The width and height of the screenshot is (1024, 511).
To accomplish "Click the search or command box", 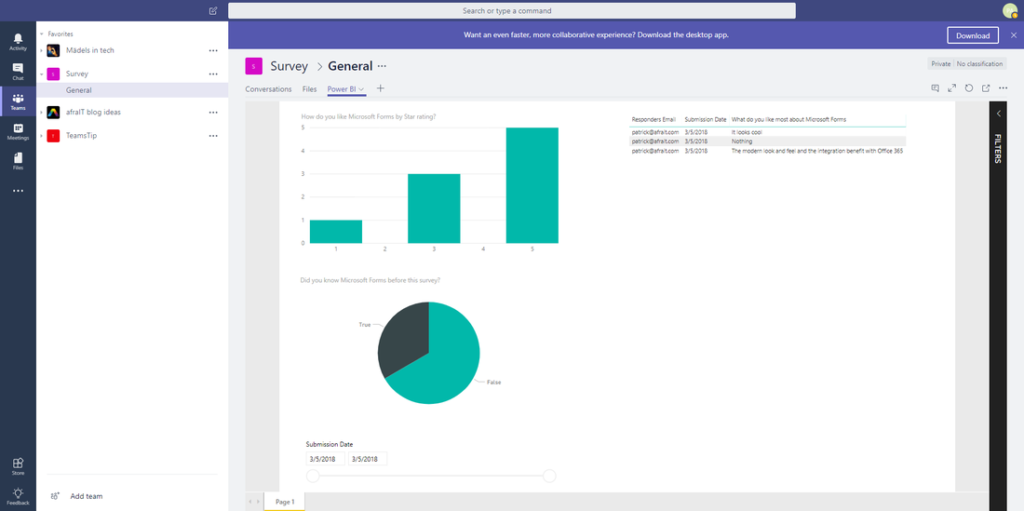I will 511,10.
